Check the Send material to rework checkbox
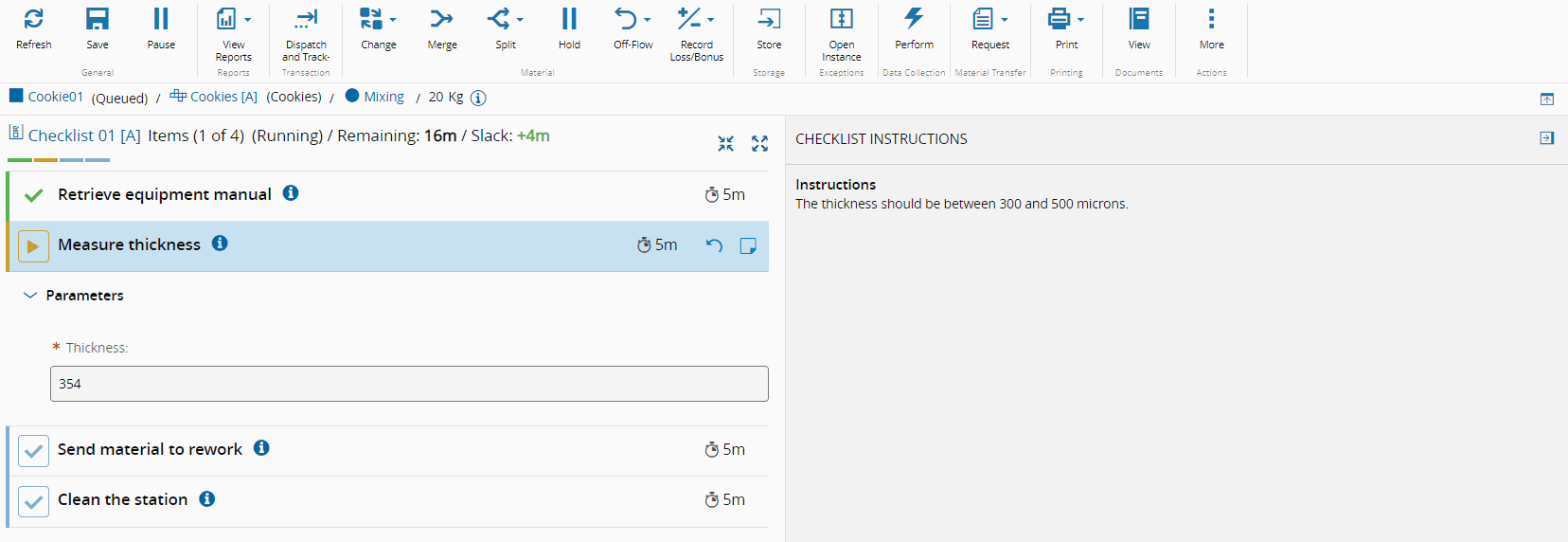The height and width of the screenshot is (542, 1568). [33, 451]
